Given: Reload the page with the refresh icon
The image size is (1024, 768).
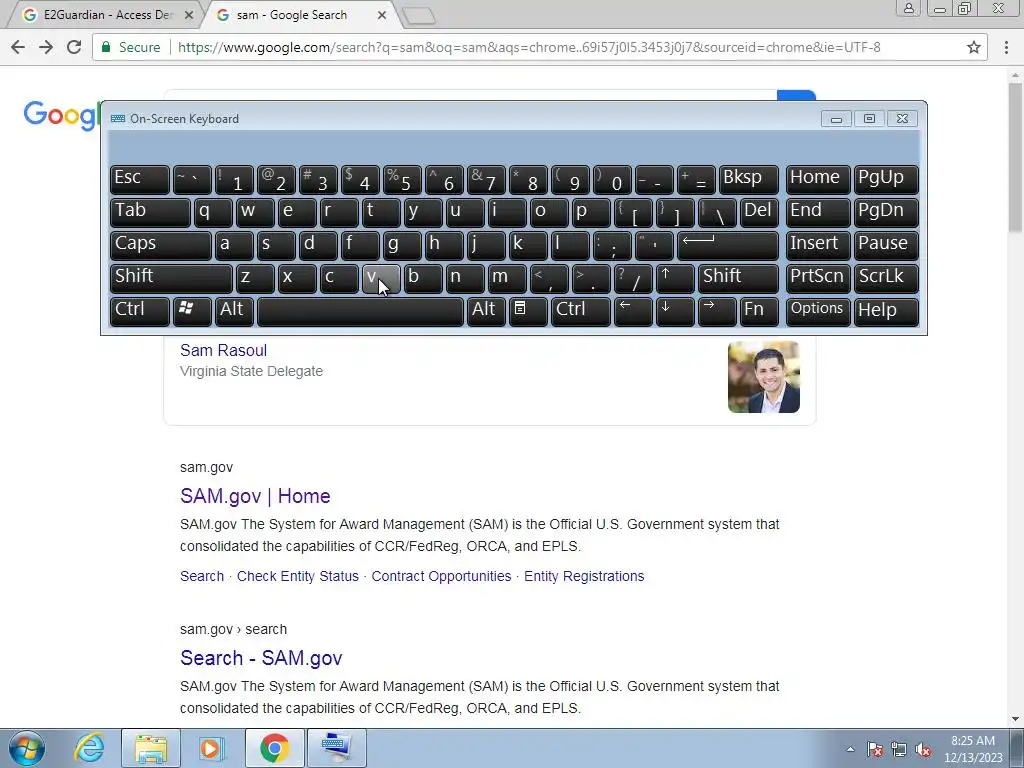Looking at the screenshot, I should [74, 47].
